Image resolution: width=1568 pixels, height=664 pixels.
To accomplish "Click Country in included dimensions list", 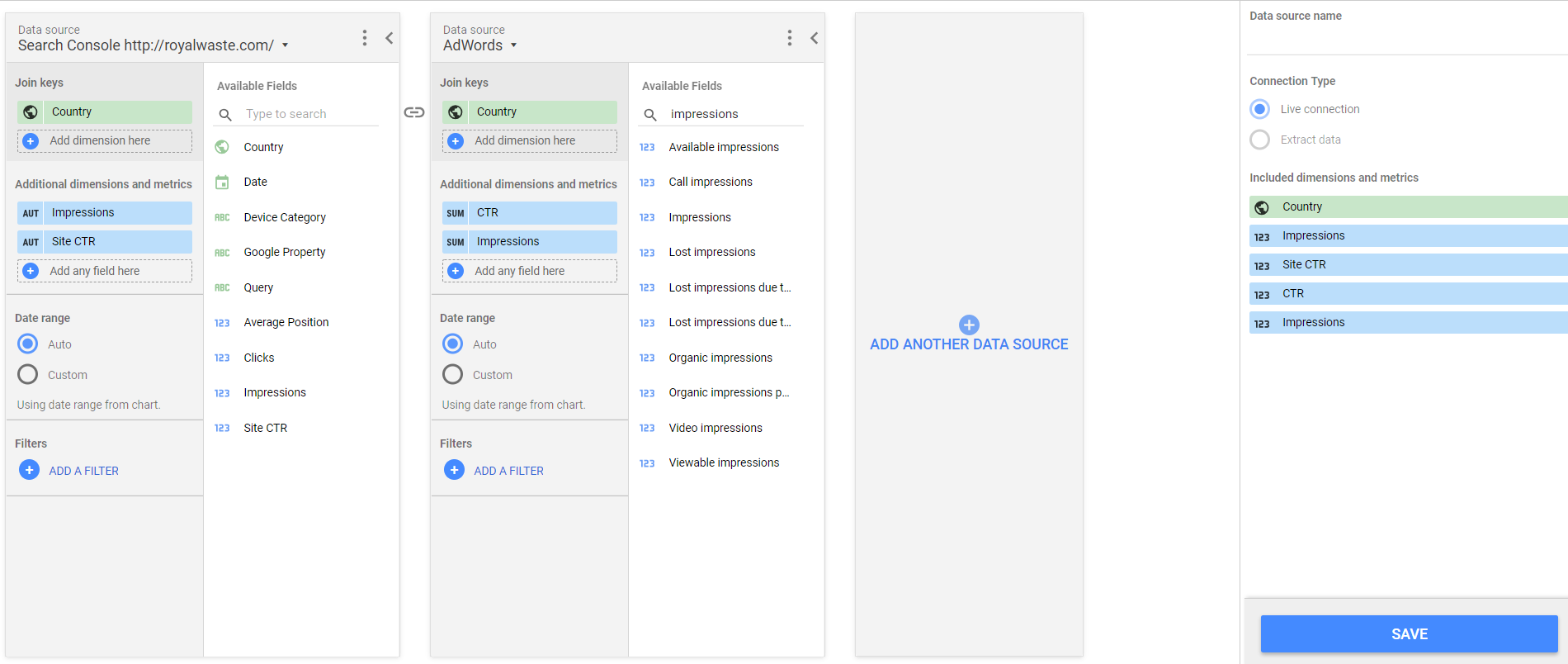I will (x=1409, y=206).
